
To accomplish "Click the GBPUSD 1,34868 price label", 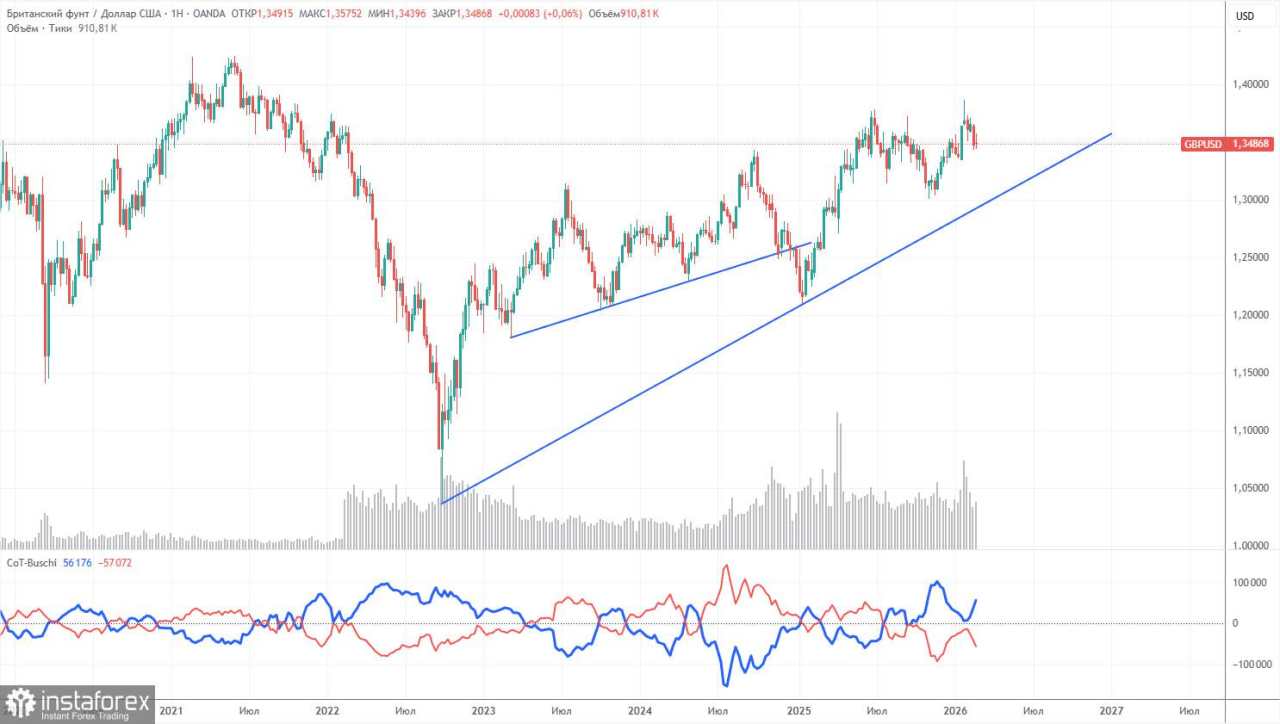I will pyautogui.click(x=1228, y=144).
